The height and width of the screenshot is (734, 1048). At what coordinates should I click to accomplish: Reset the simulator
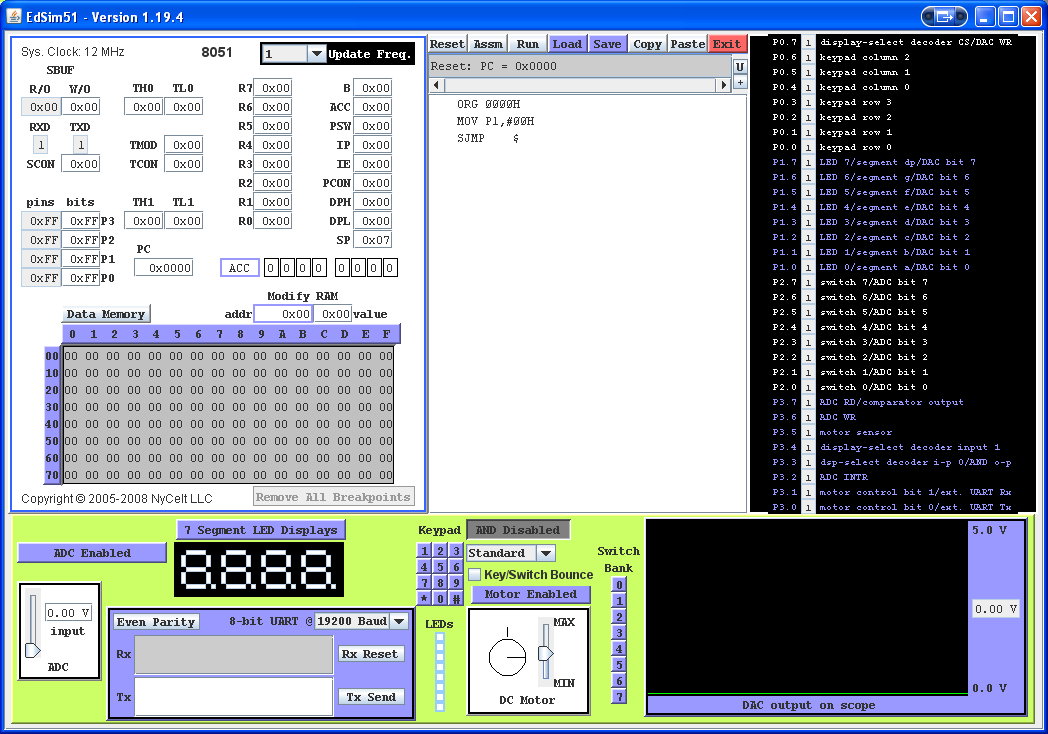click(x=447, y=43)
